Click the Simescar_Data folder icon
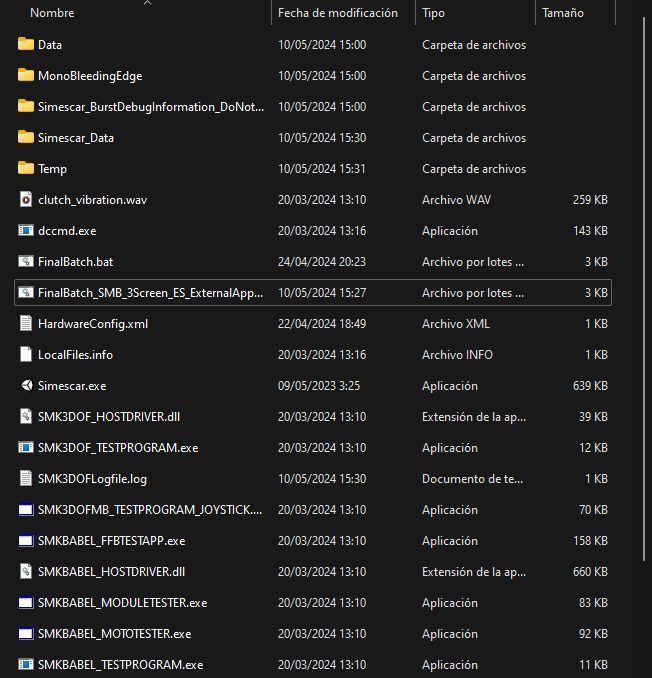 pyautogui.click(x=26, y=137)
